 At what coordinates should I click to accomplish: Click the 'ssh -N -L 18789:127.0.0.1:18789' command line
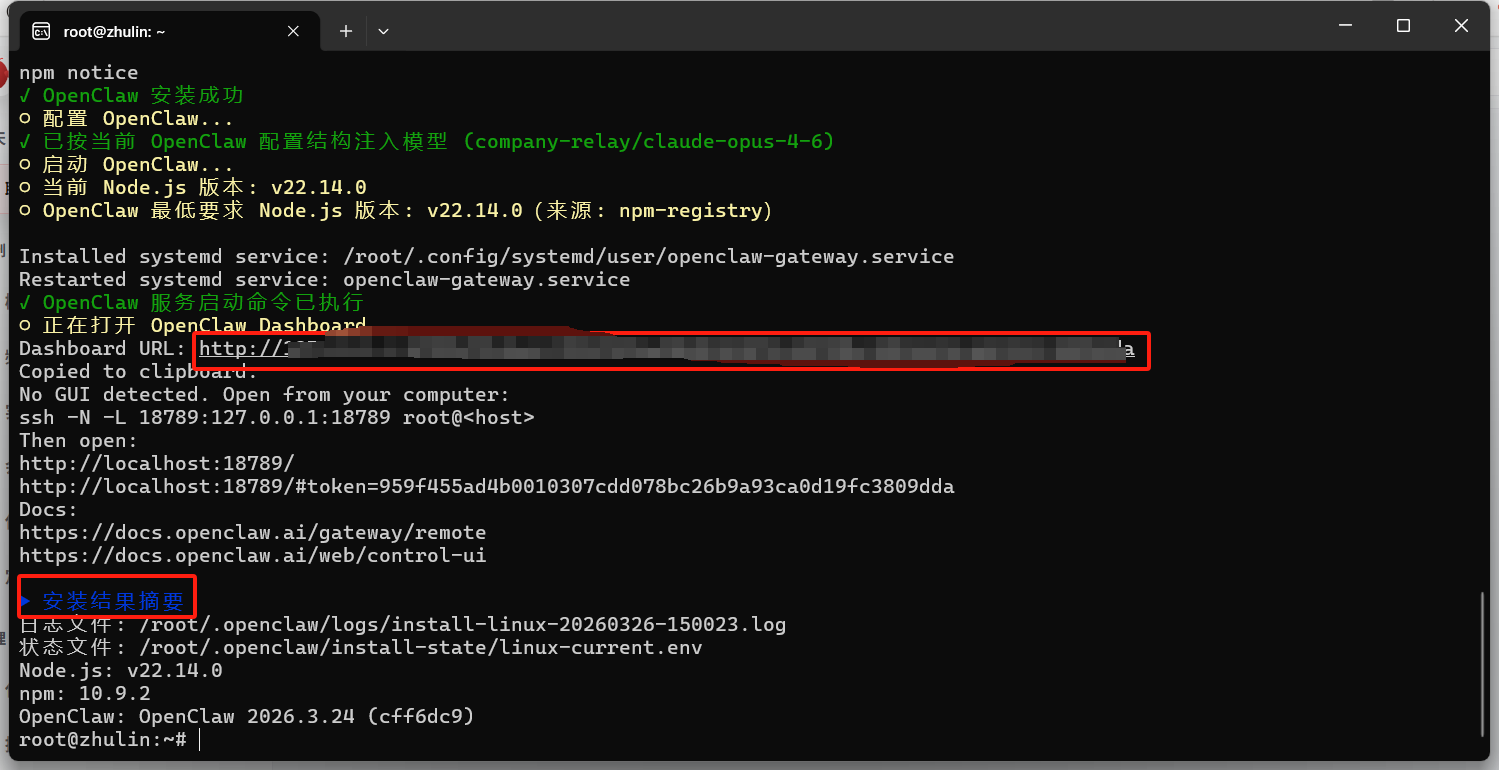pos(277,418)
